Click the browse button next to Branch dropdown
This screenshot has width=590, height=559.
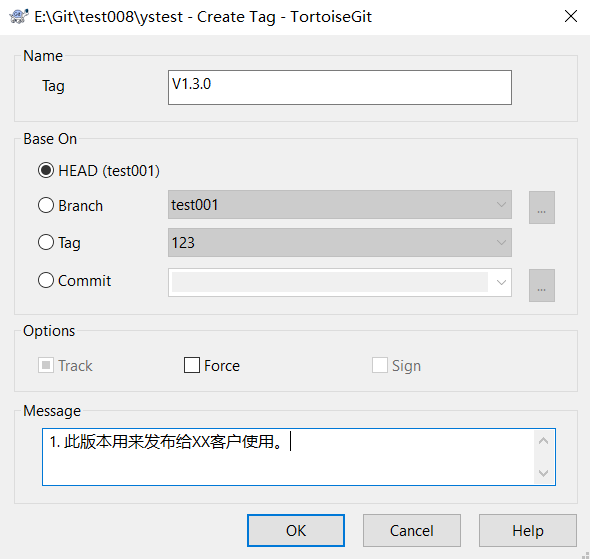(x=542, y=208)
